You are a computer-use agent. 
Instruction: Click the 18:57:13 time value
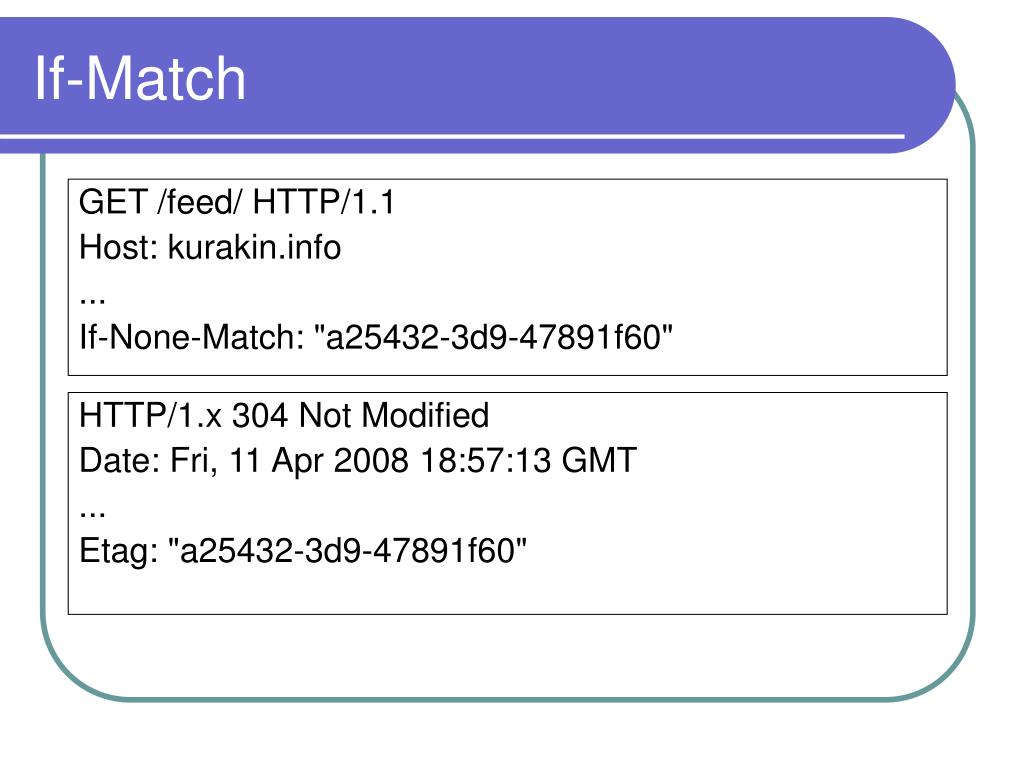(x=485, y=460)
